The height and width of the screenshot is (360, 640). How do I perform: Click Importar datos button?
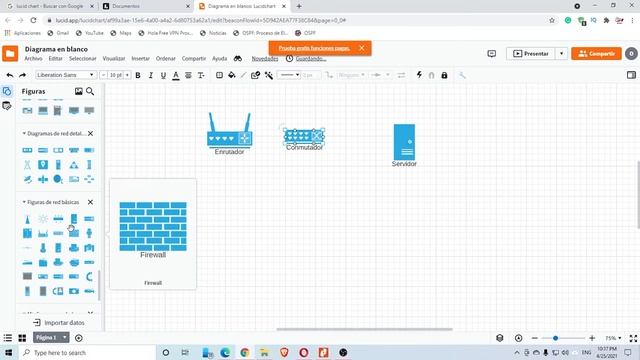tap(59, 323)
